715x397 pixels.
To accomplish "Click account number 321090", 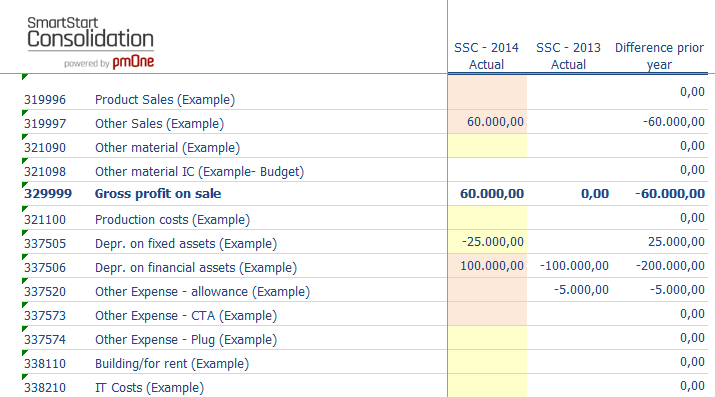I will [45, 148].
